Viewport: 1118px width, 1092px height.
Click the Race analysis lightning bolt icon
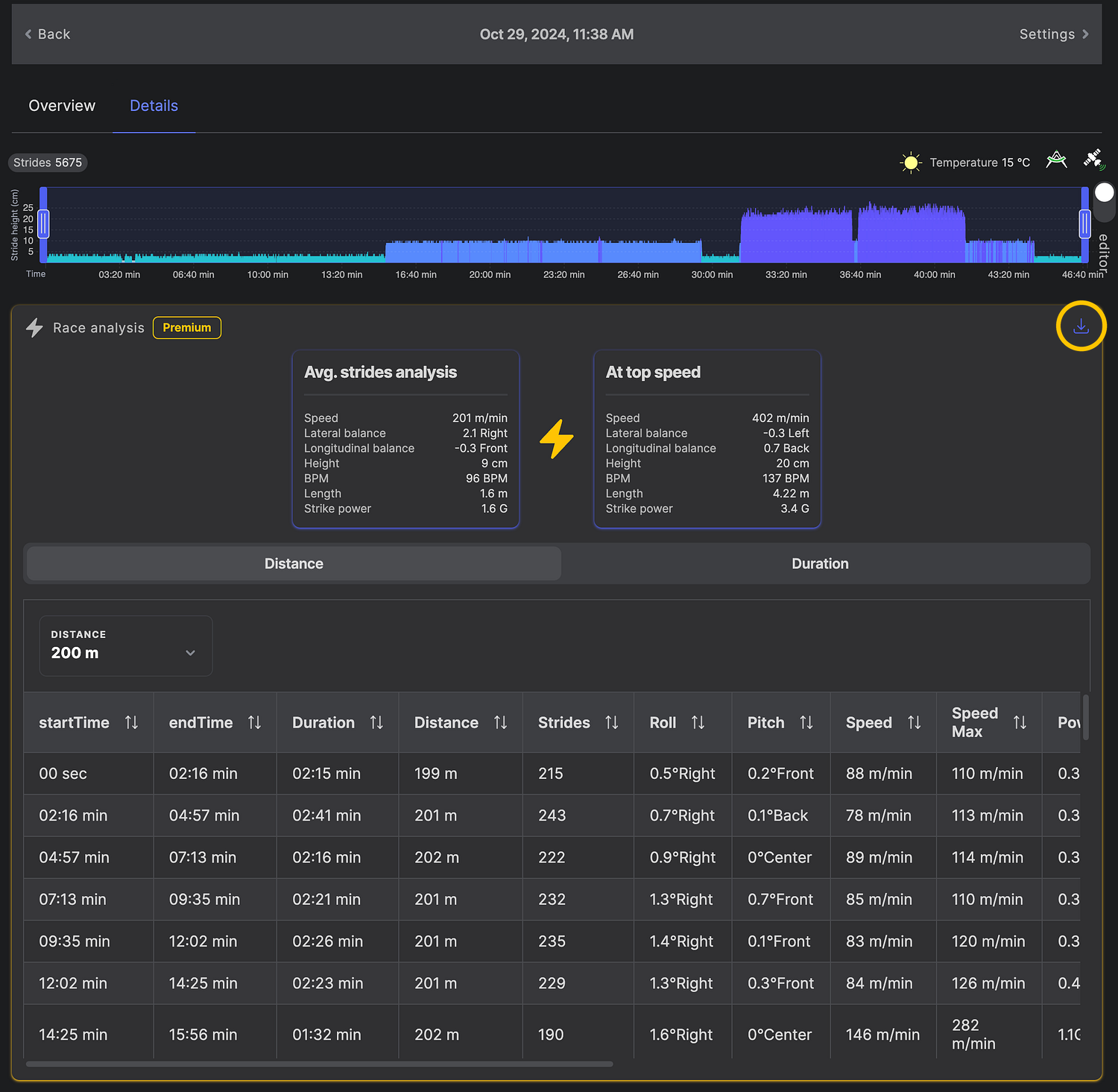[34, 328]
